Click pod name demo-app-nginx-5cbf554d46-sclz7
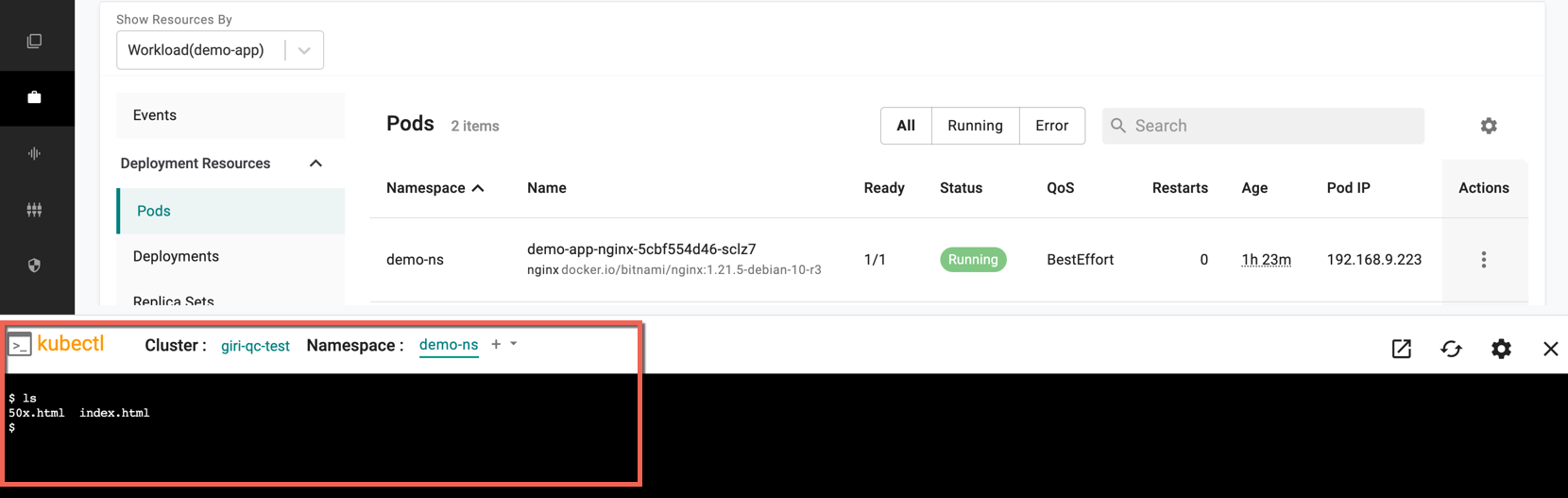 tap(641, 249)
